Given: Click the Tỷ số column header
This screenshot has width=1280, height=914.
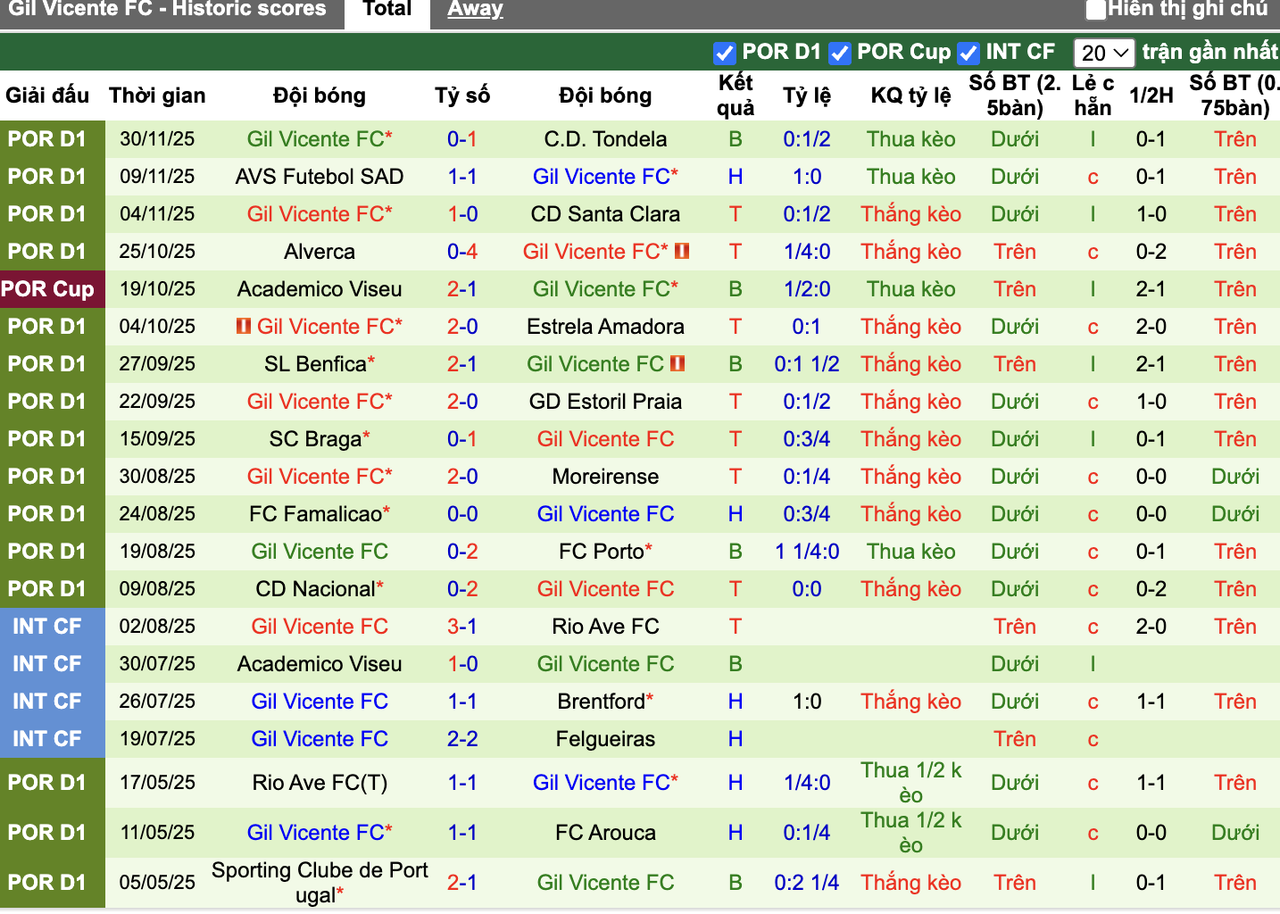Looking at the screenshot, I should [x=462, y=96].
